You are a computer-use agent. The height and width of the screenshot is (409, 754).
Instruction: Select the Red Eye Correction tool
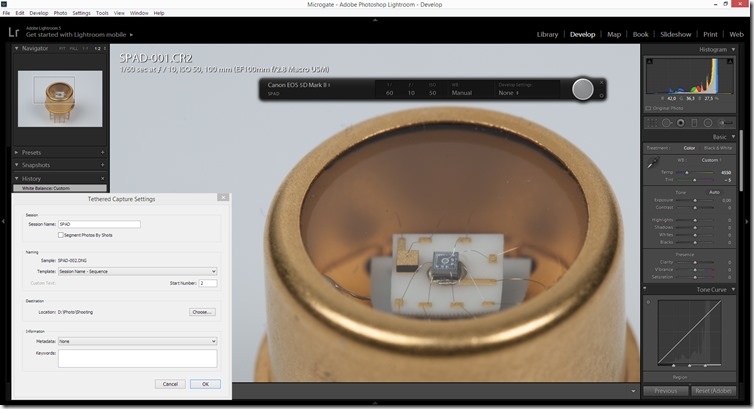click(x=680, y=123)
